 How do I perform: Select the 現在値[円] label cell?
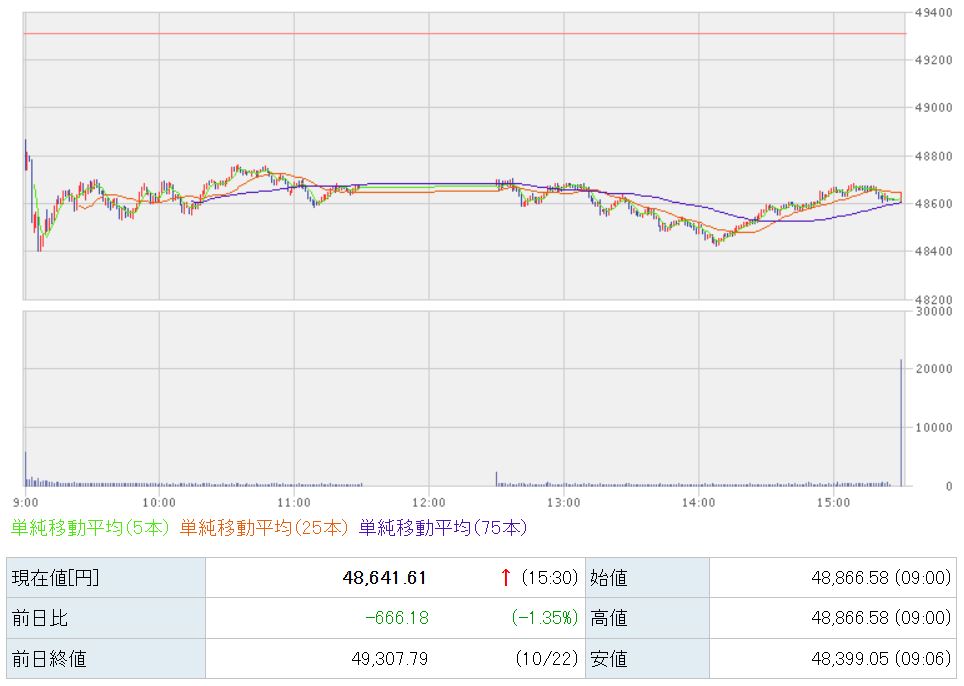(x=56, y=577)
